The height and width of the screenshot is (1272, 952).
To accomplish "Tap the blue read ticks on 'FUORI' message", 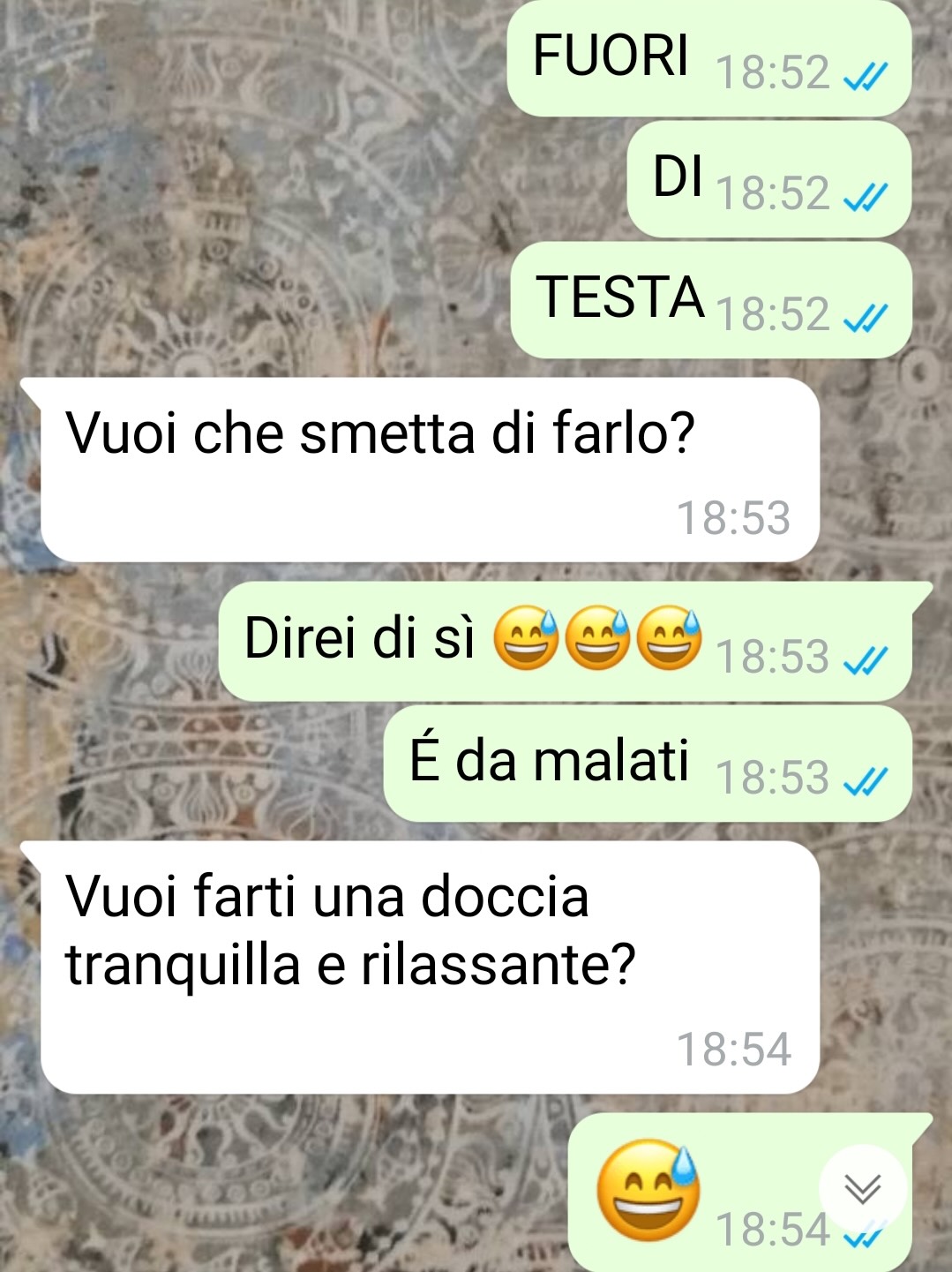I will pos(865,79).
